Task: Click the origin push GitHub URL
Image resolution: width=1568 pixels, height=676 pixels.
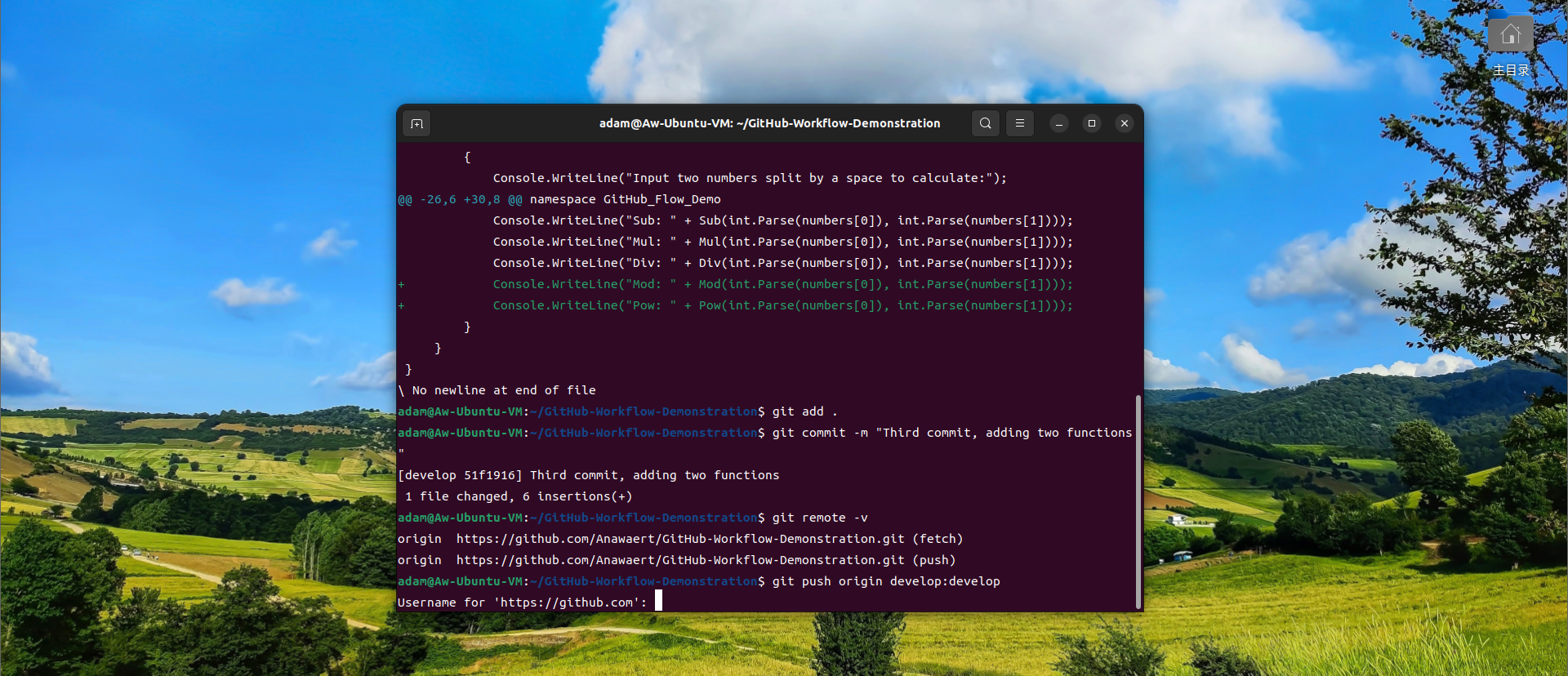Action: pyautogui.click(x=679, y=560)
